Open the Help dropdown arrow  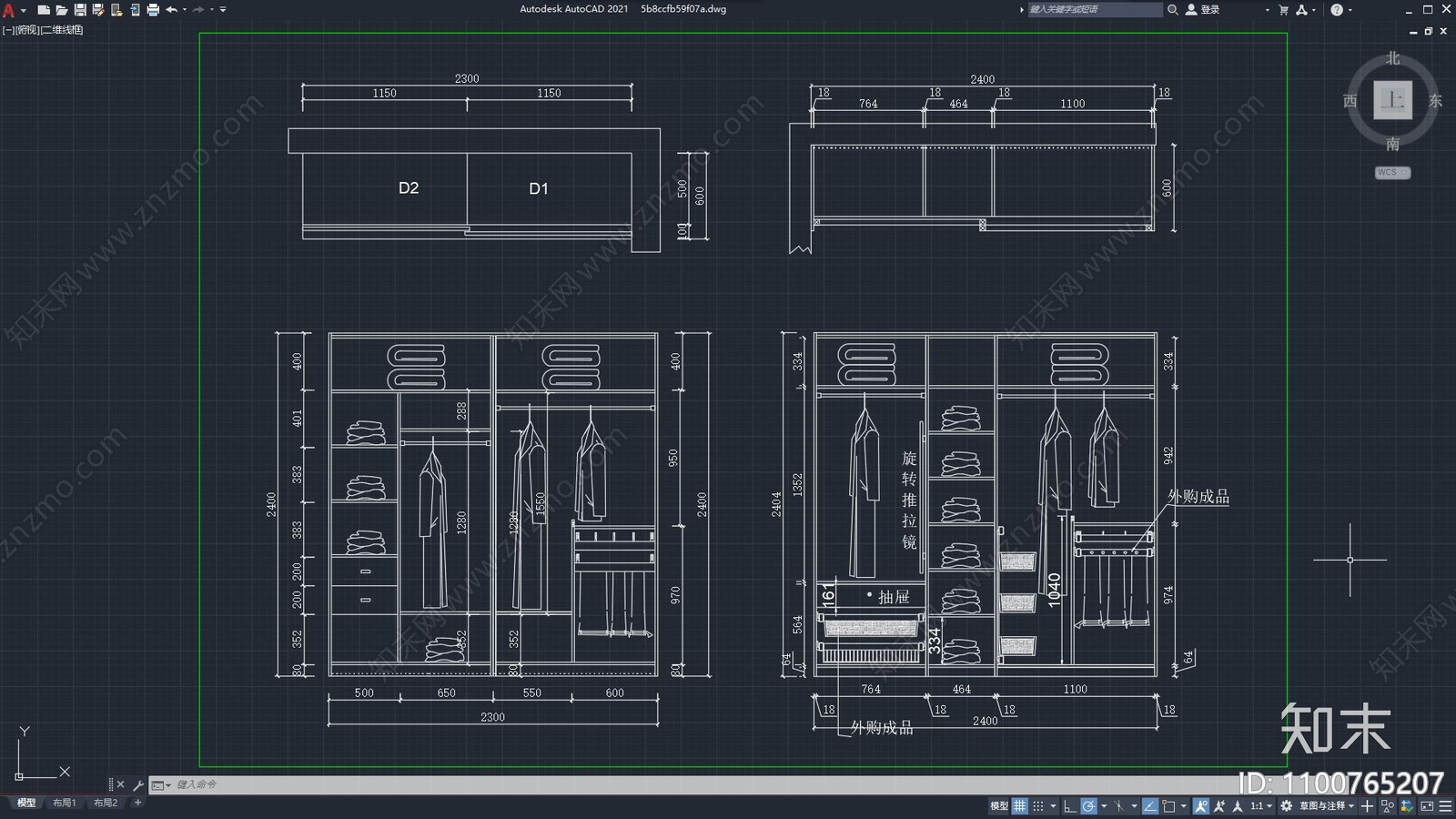pyautogui.click(x=1350, y=10)
